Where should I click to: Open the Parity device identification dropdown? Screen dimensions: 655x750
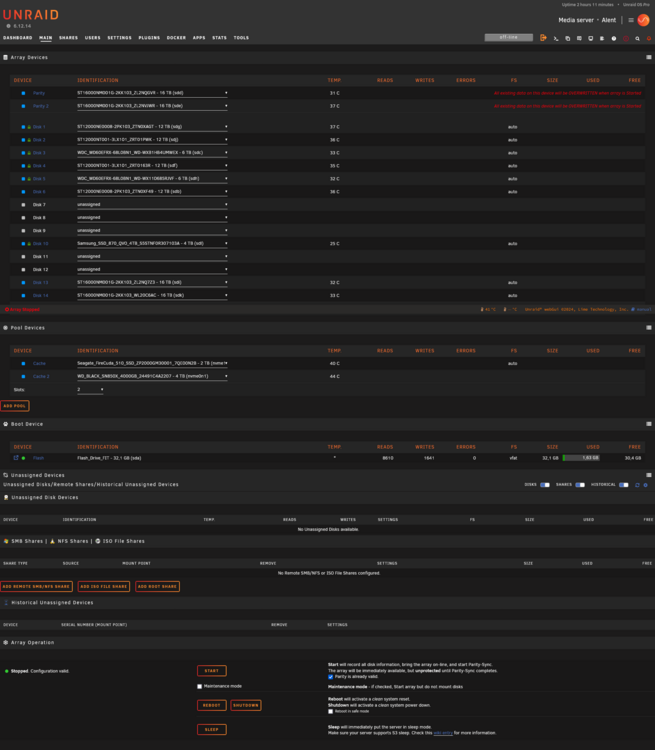click(x=152, y=93)
